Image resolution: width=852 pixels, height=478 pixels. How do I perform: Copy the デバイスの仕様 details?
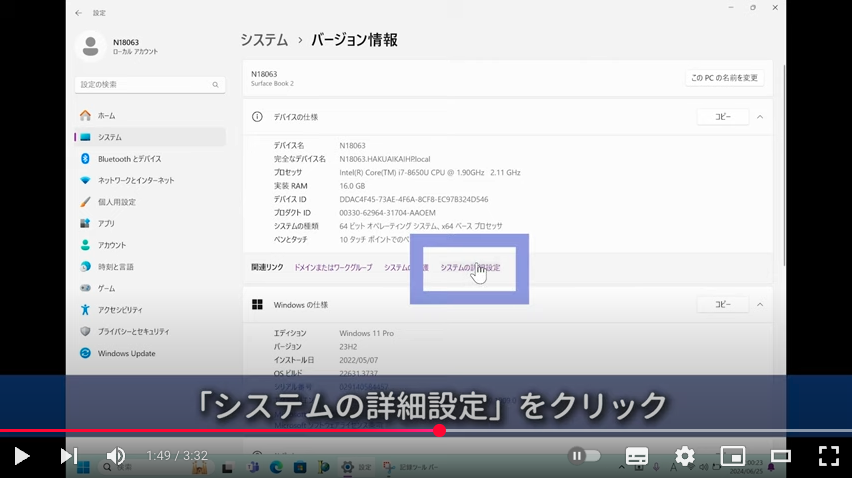723,117
